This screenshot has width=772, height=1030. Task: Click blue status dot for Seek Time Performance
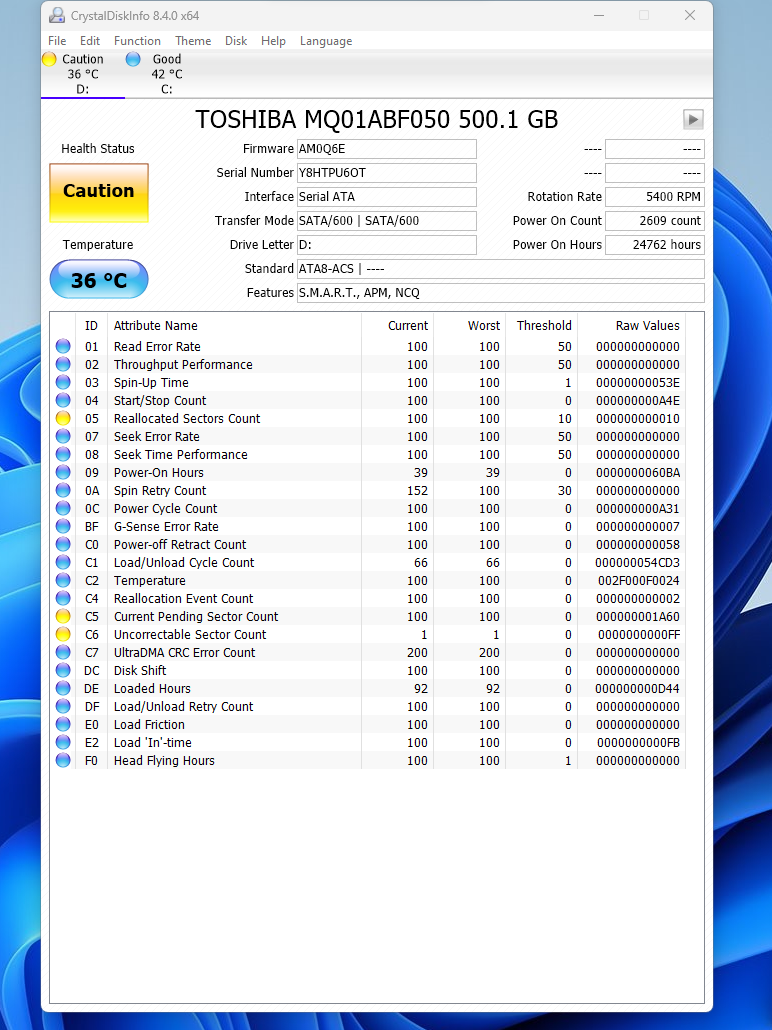pyautogui.click(x=63, y=454)
